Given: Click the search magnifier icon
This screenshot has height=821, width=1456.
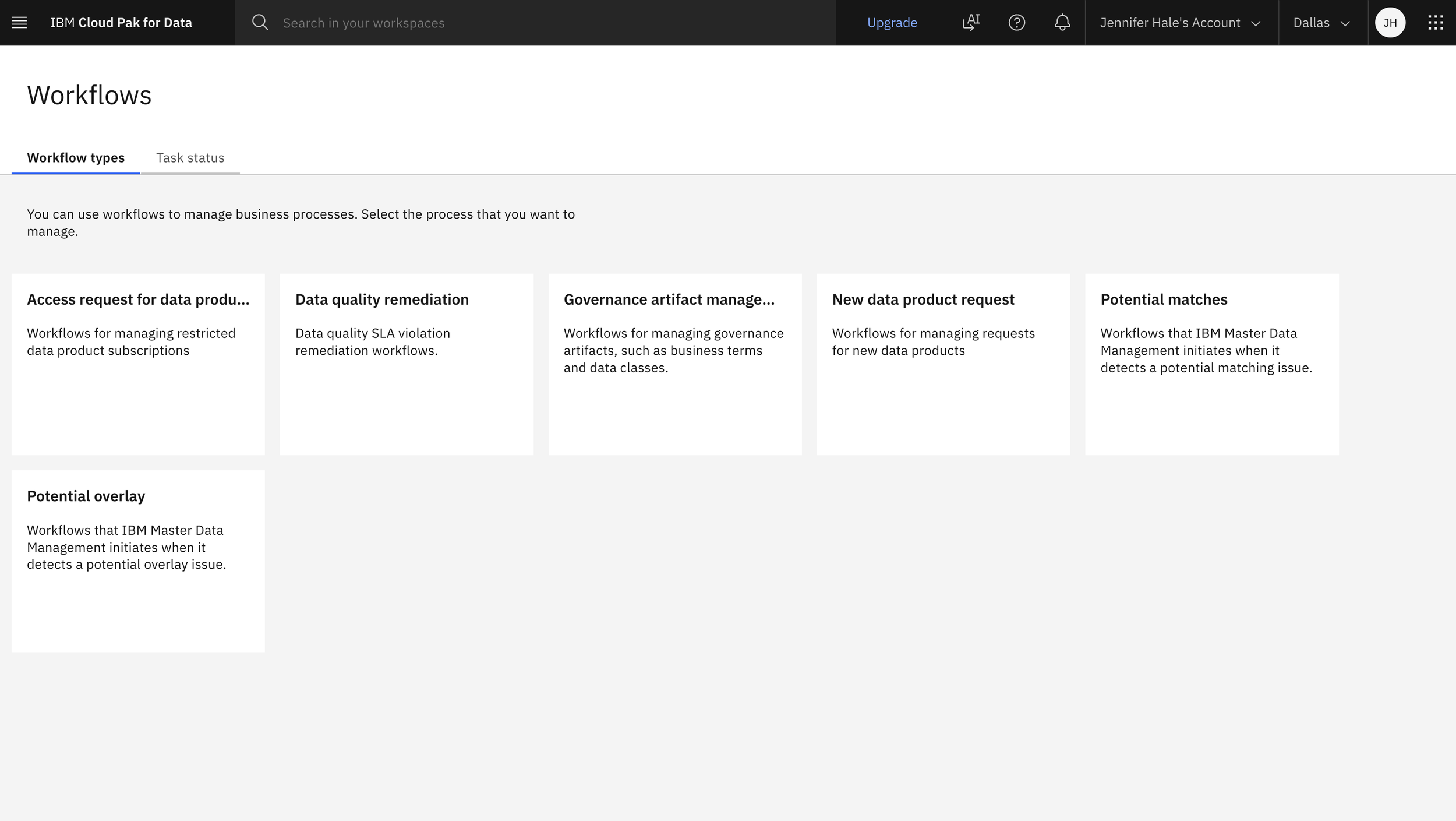Looking at the screenshot, I should (260, 23).
